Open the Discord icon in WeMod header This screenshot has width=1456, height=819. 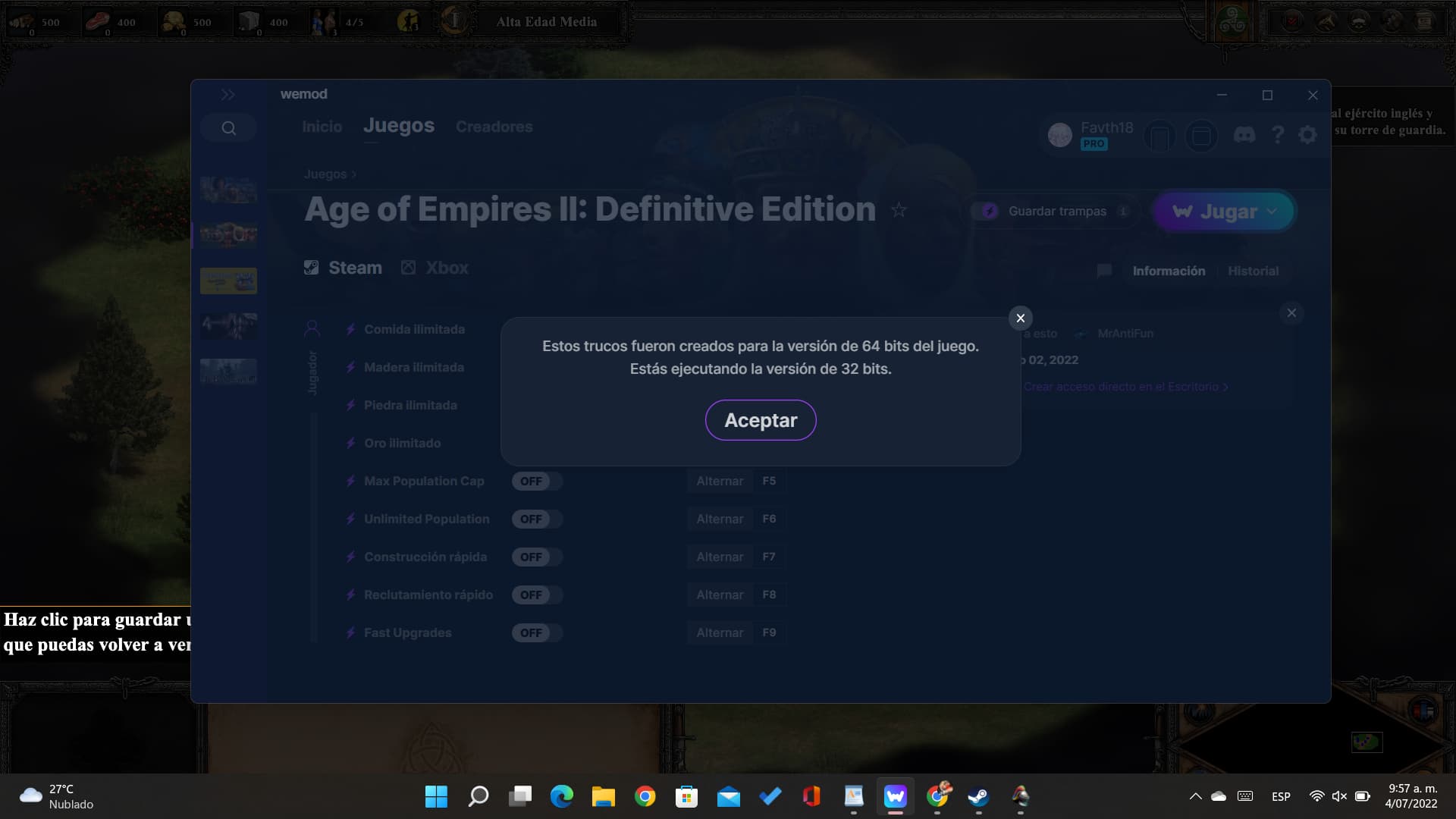tap(1243, 134)
